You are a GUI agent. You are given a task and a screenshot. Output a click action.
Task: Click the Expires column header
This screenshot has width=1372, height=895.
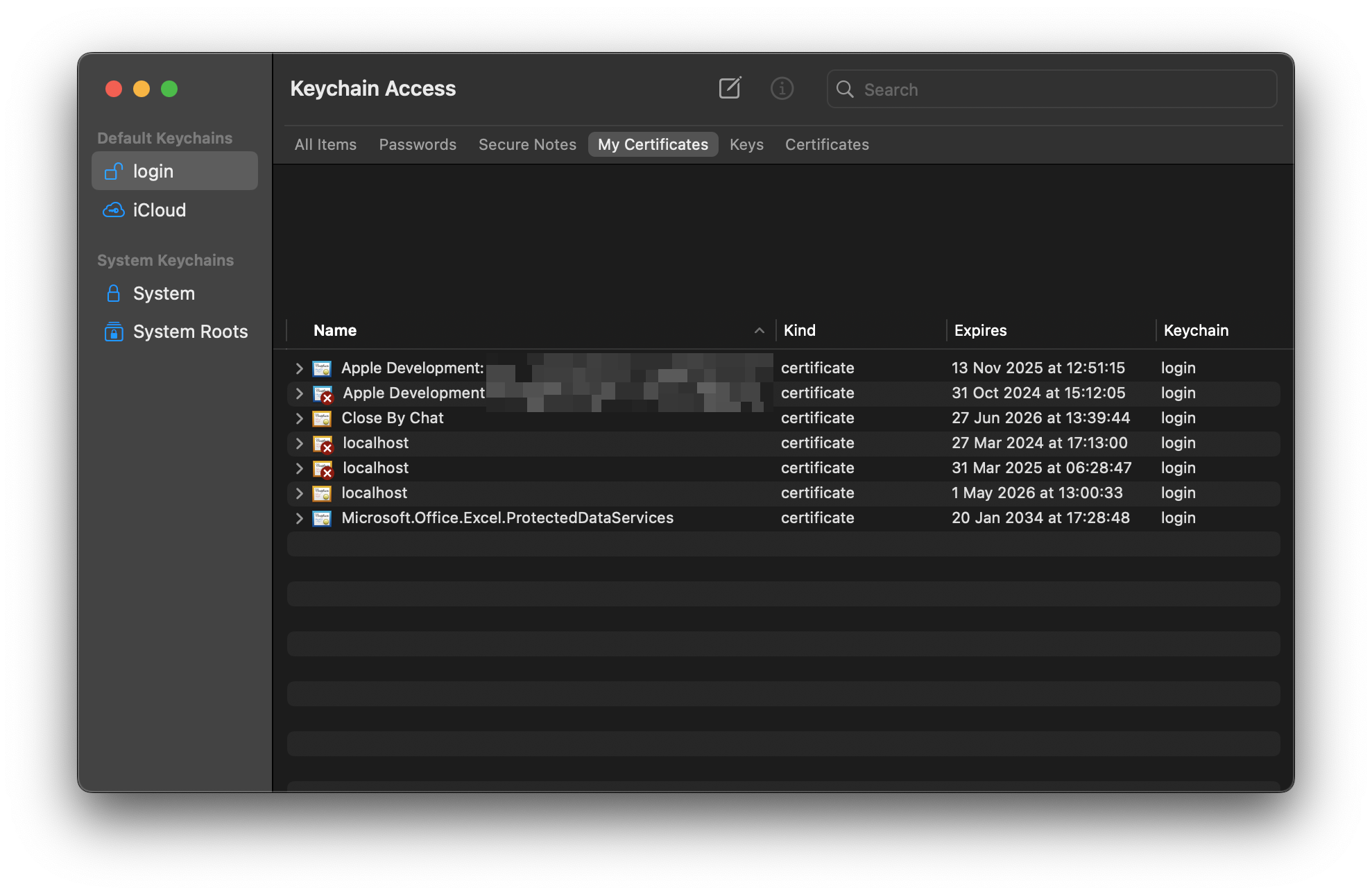pyautogui.click(x=979, y=330)
